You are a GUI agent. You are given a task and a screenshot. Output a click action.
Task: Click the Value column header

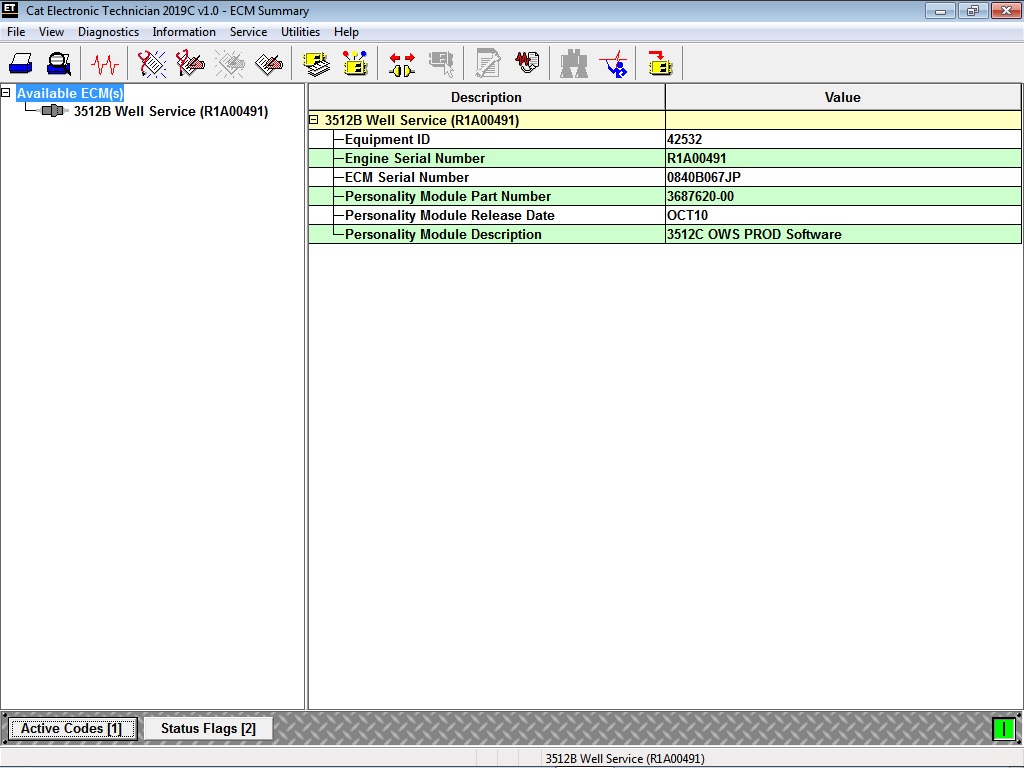coord(842,97)
